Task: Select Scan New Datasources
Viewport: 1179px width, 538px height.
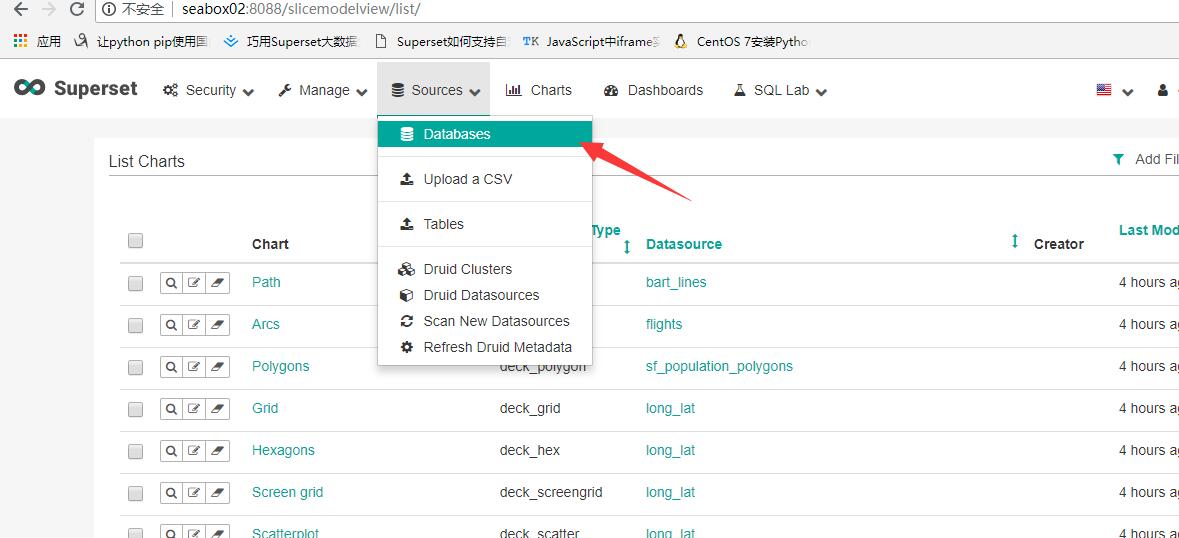Action: (485, 321)
